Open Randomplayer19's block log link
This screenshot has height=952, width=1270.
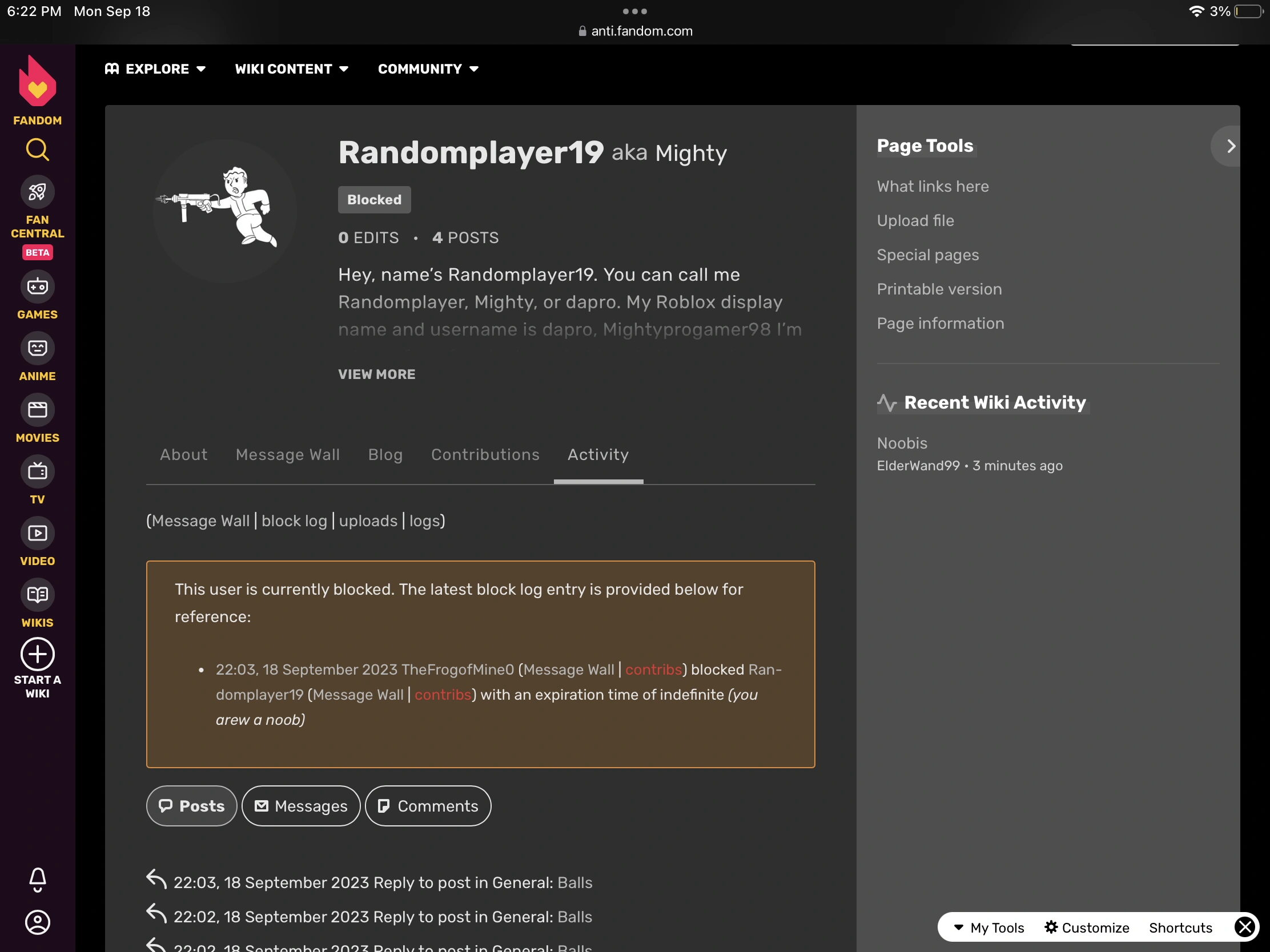(x=295, y=521)
